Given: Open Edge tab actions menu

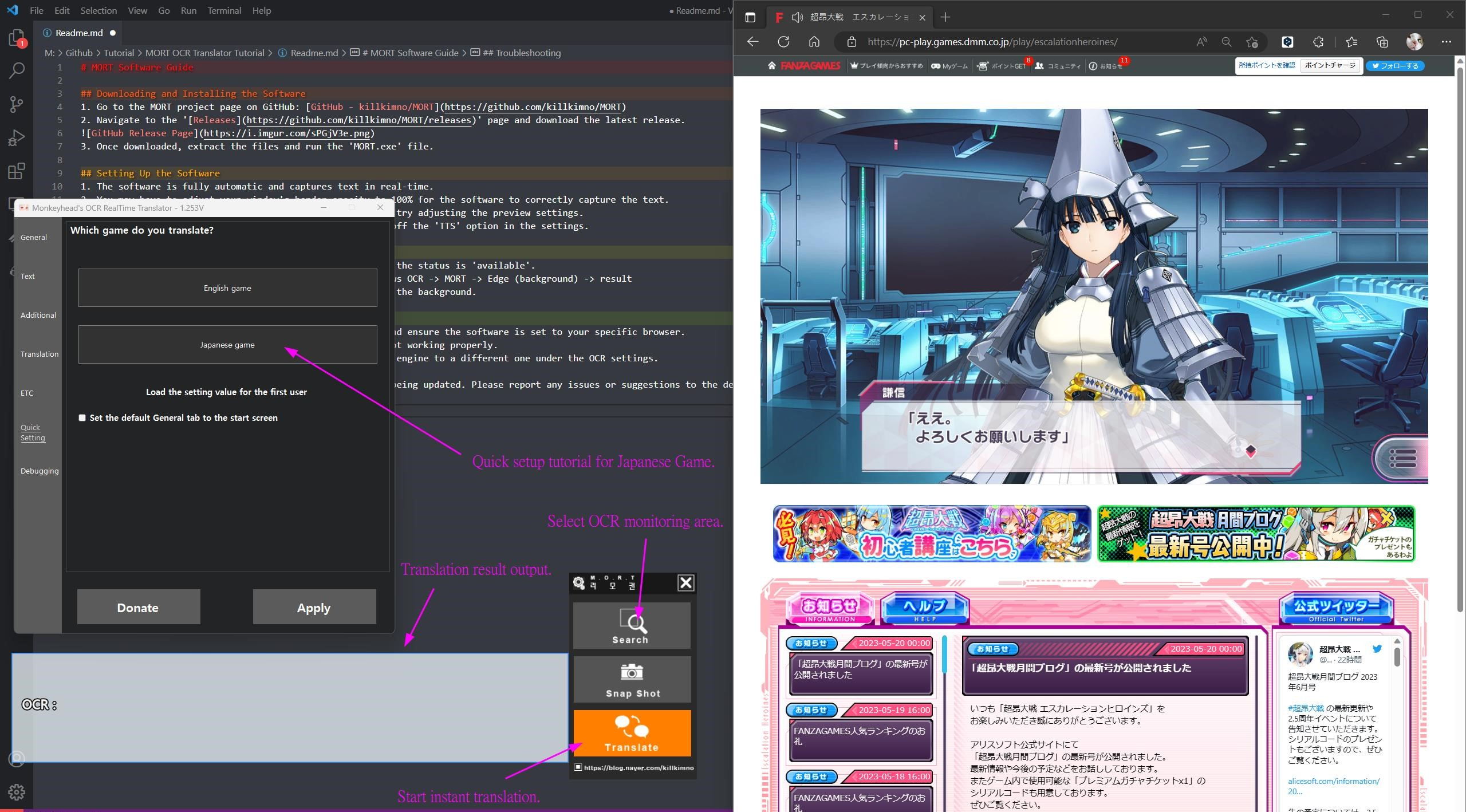Looking at the screenshot, I should coord(750,17).
